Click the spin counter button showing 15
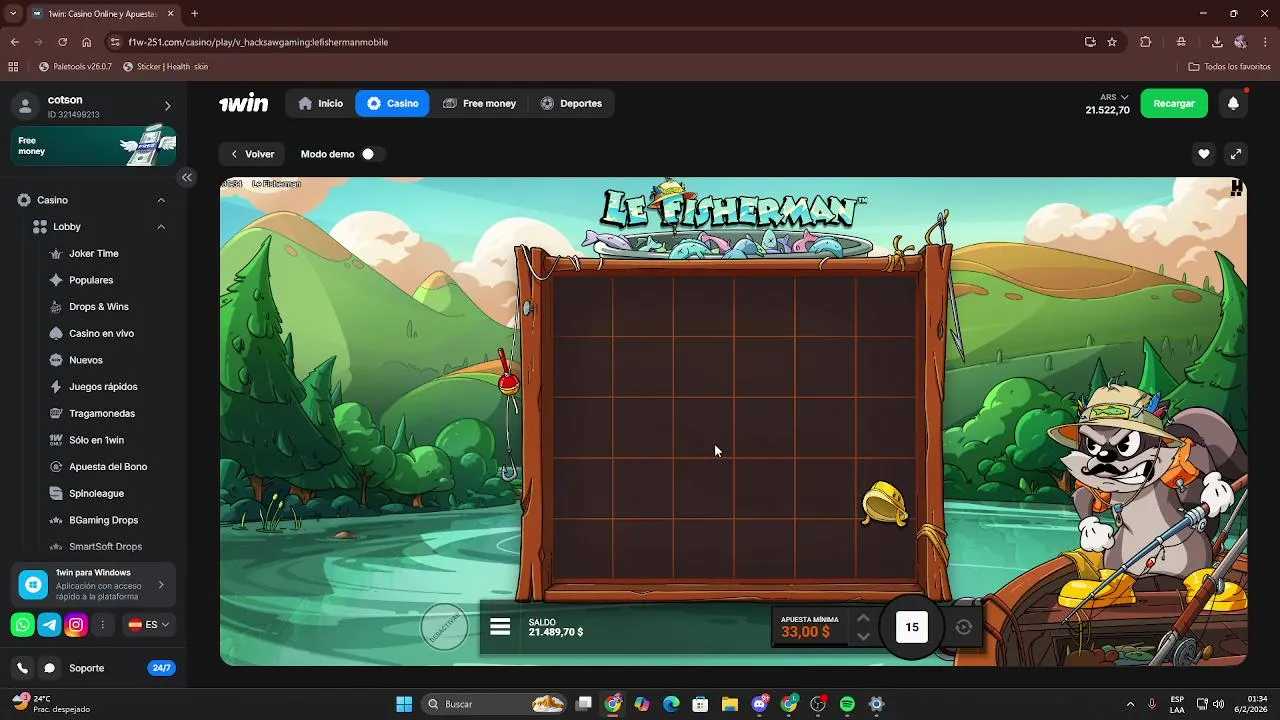 (912, 627)
